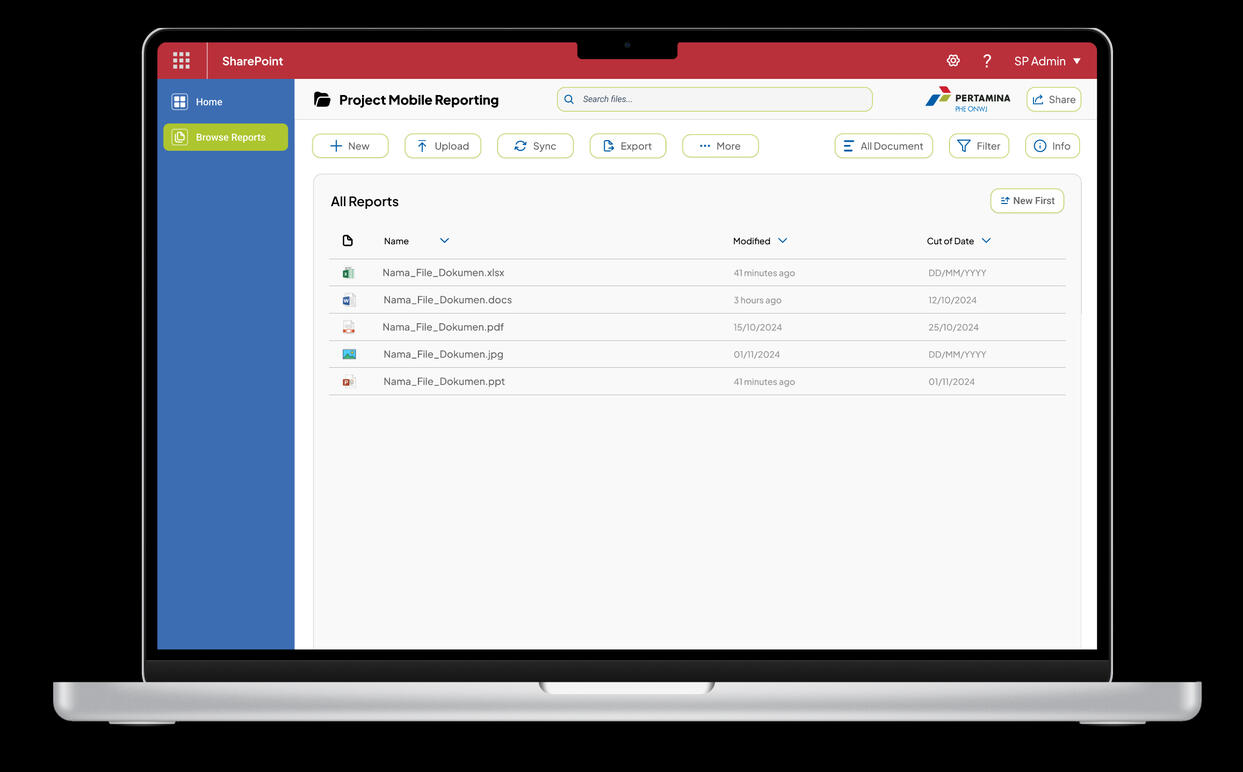Viewport: 1243px width, 772px height.
Task: Click the cut of date 25/10/2024
Action: (953, 327)
